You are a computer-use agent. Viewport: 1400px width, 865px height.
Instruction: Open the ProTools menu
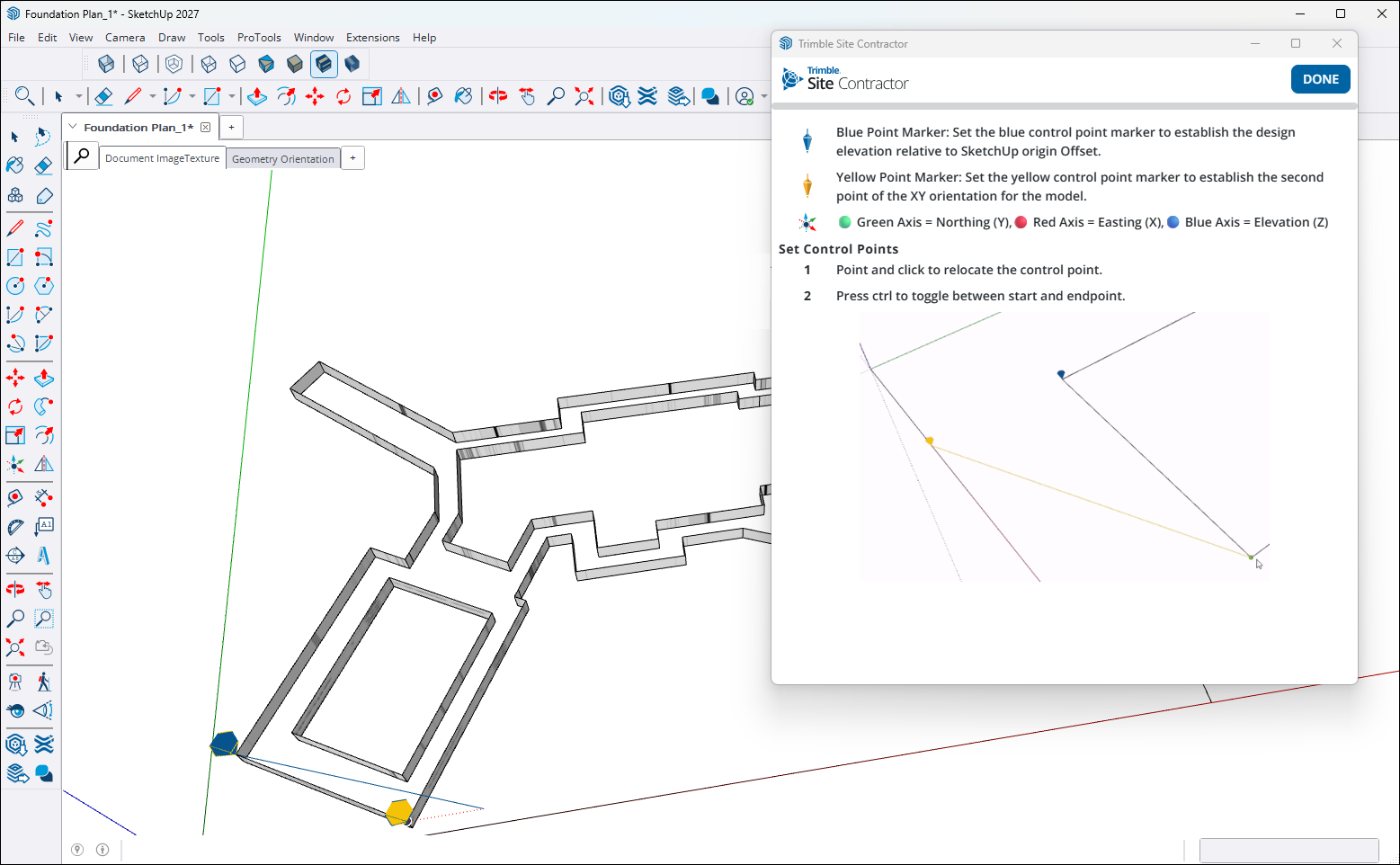pos(259,38)
